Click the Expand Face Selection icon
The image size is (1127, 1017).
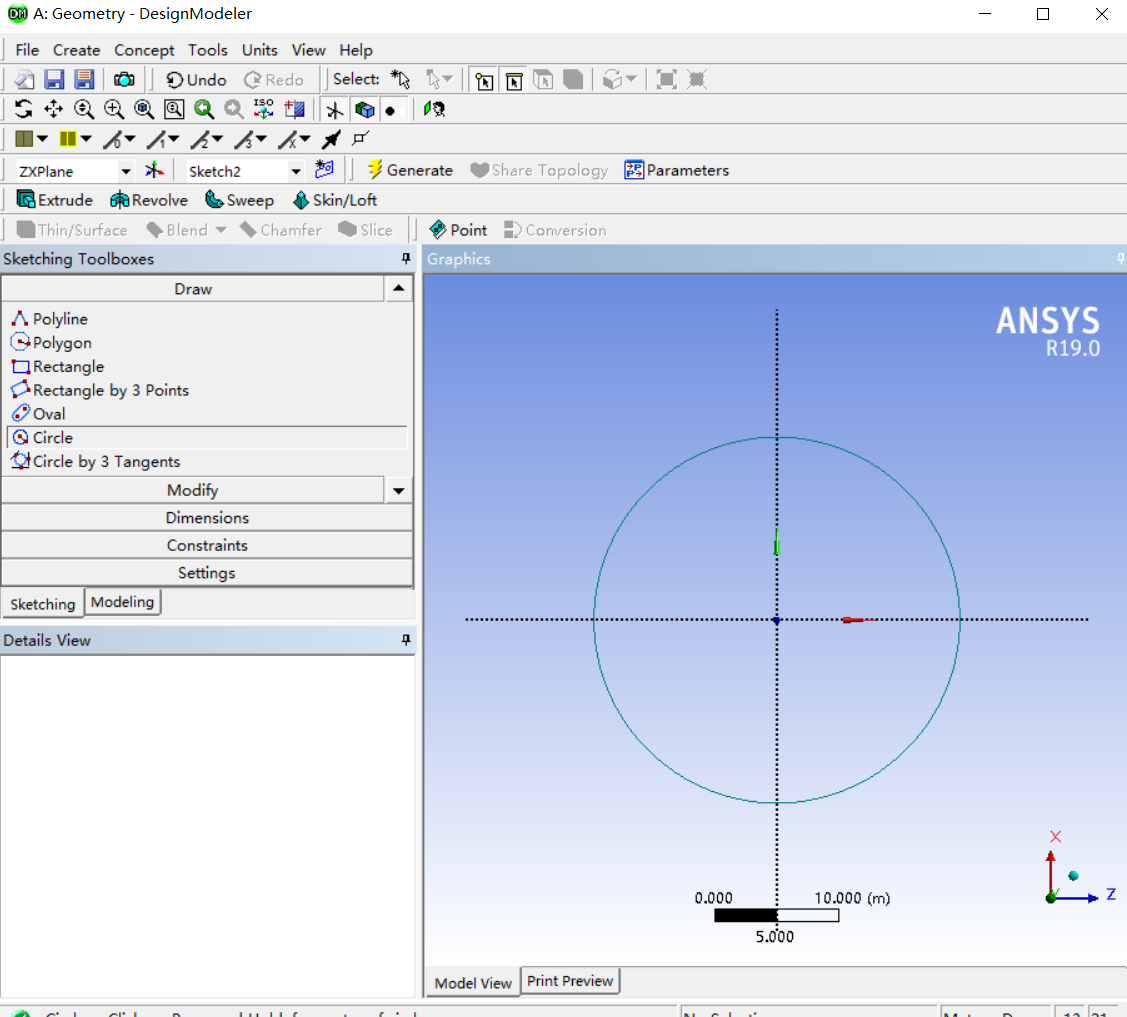coord(666,80)
